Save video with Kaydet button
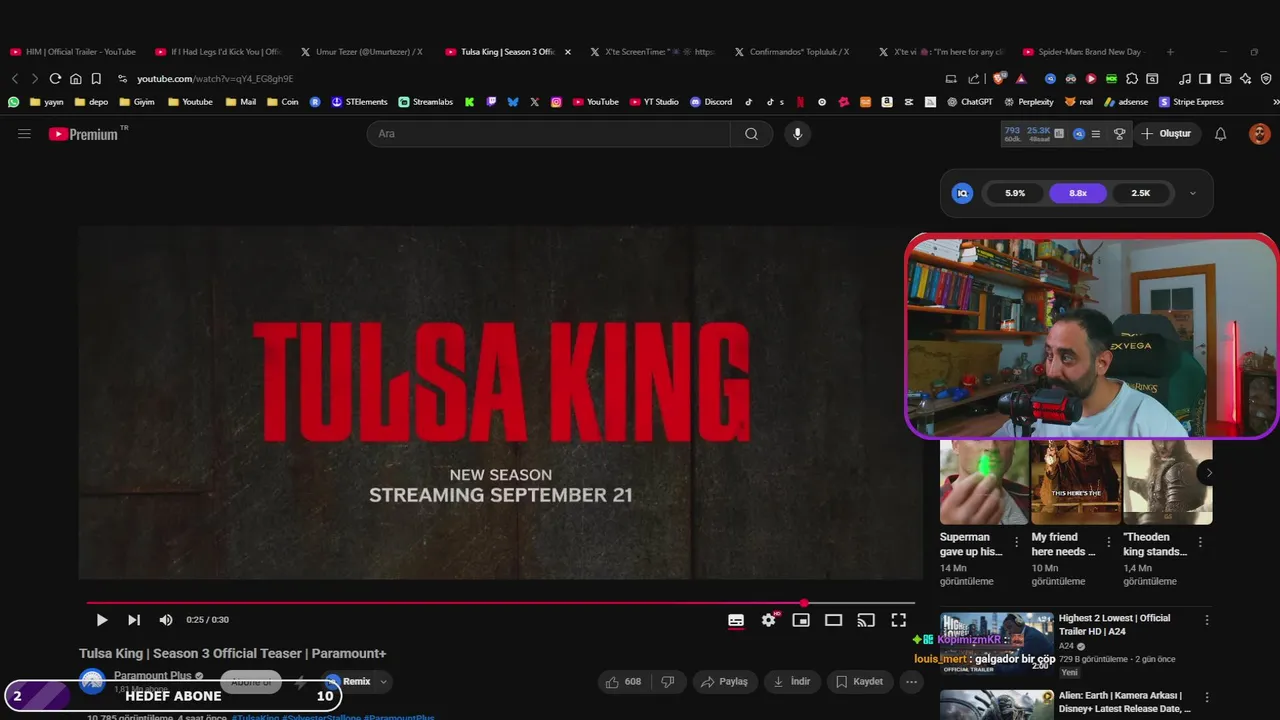The height and width of the screenshot is (720, 1280). coord(860,682)
